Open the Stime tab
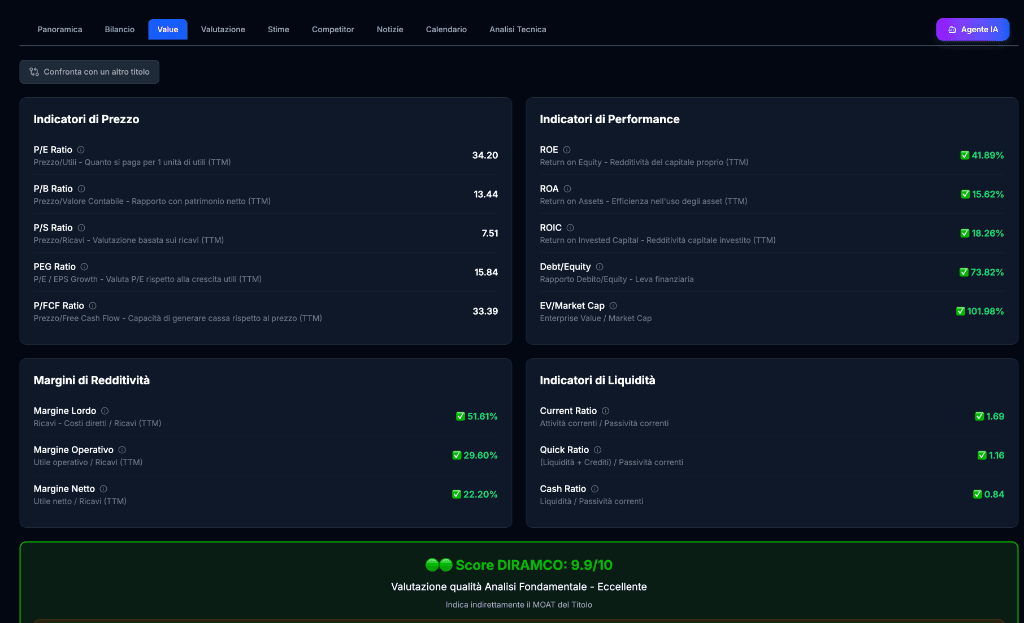The width and height of the screenshot is (1024, 623). 278,29
